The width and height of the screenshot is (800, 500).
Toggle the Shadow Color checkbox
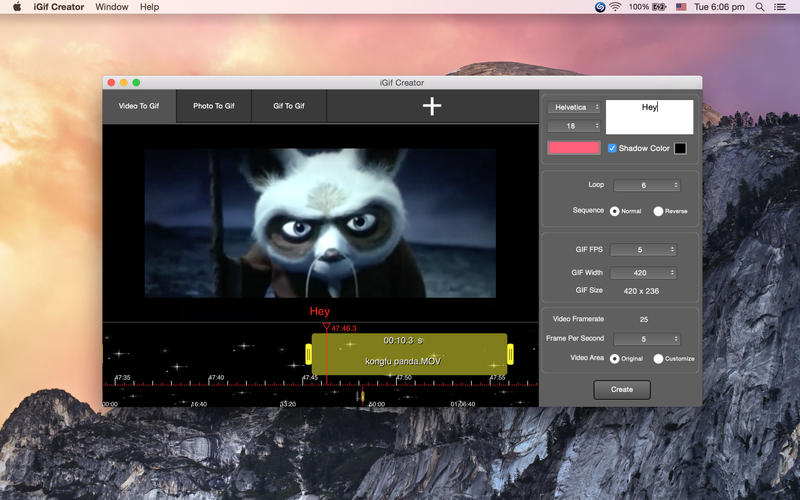pyautogui.click(x=612, y=148)
